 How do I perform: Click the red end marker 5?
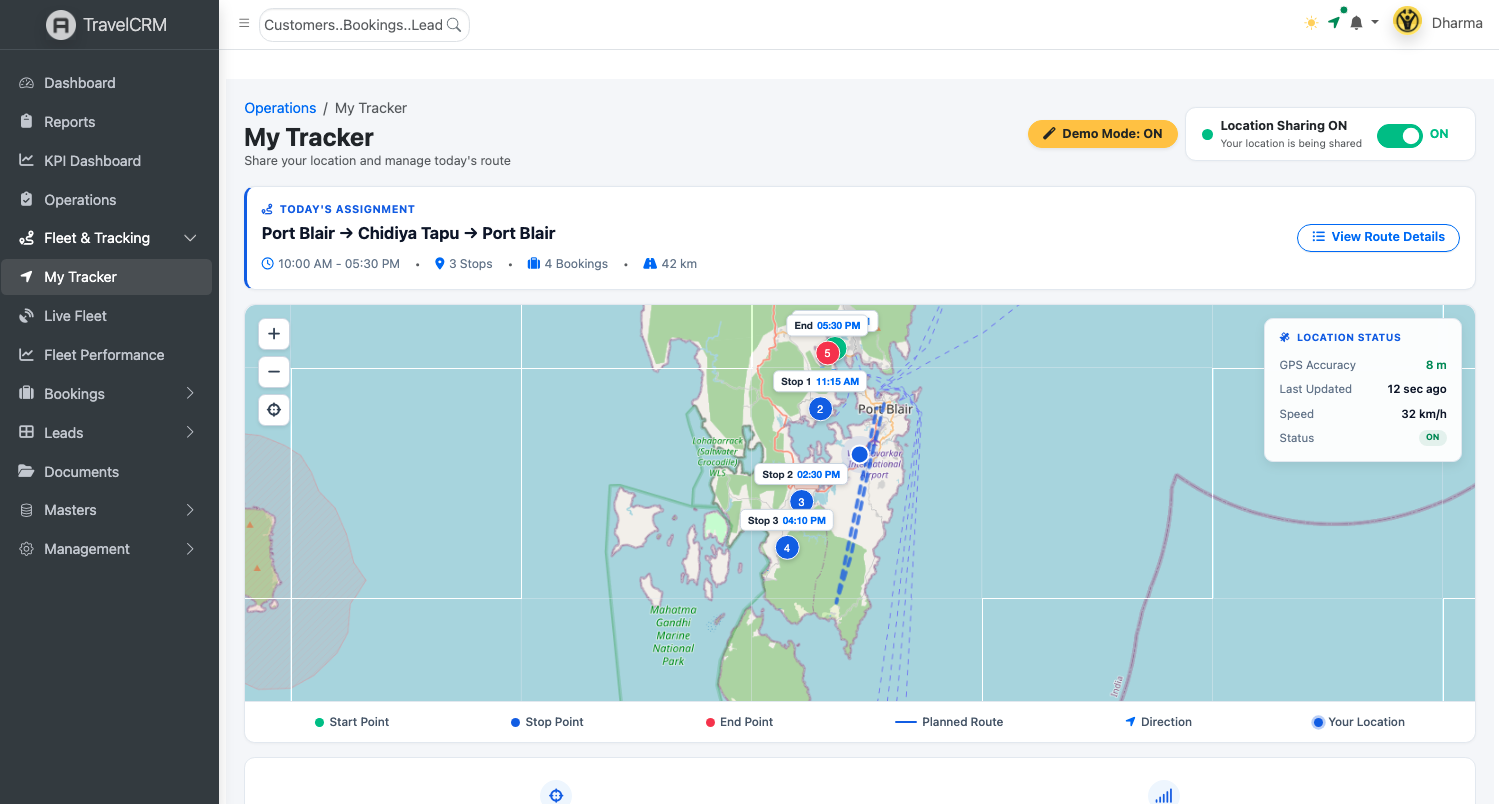tap(827, 353)
